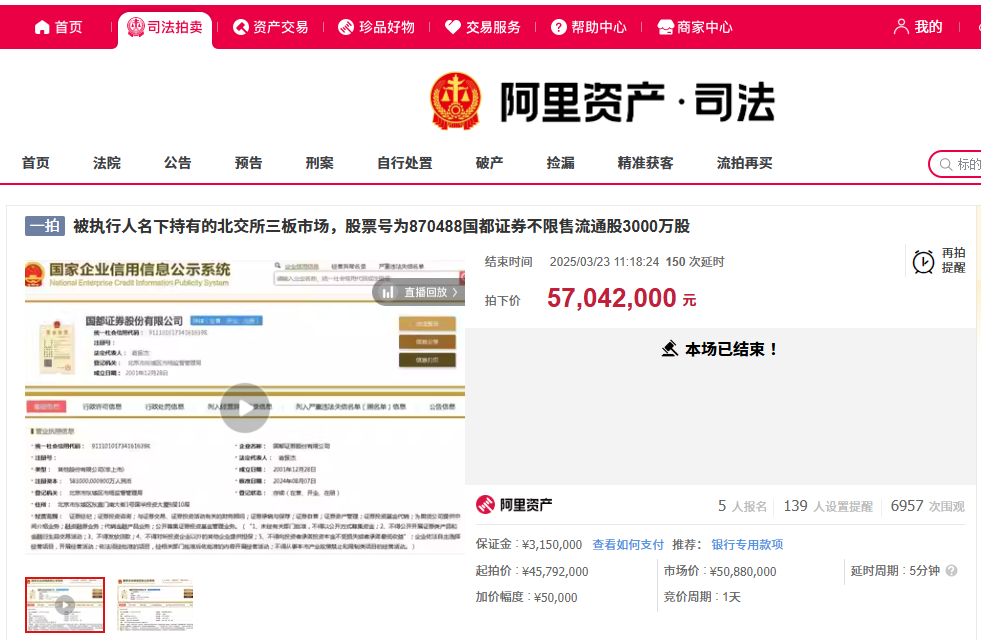Click the help icon beside 延时周期 5分钟
The width and height of the screenshot is (981, 640).
952,571
